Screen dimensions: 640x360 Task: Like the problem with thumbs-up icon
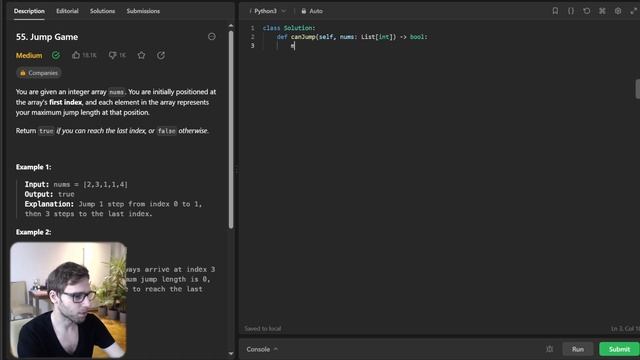(76, 55)
